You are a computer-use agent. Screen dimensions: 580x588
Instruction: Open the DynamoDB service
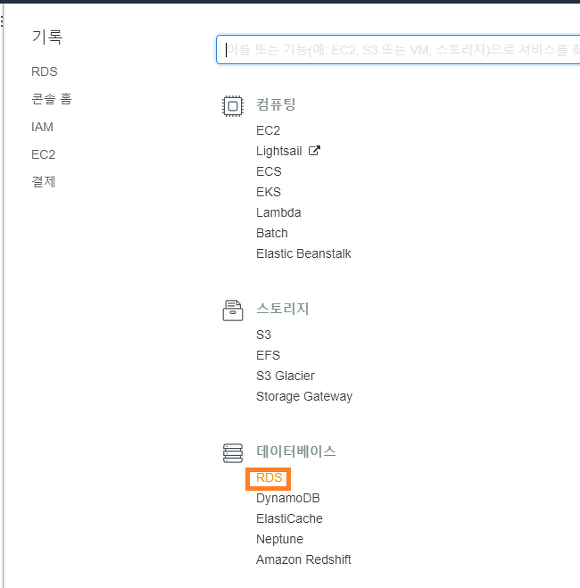pyautogui.click(x=288, y=498)
